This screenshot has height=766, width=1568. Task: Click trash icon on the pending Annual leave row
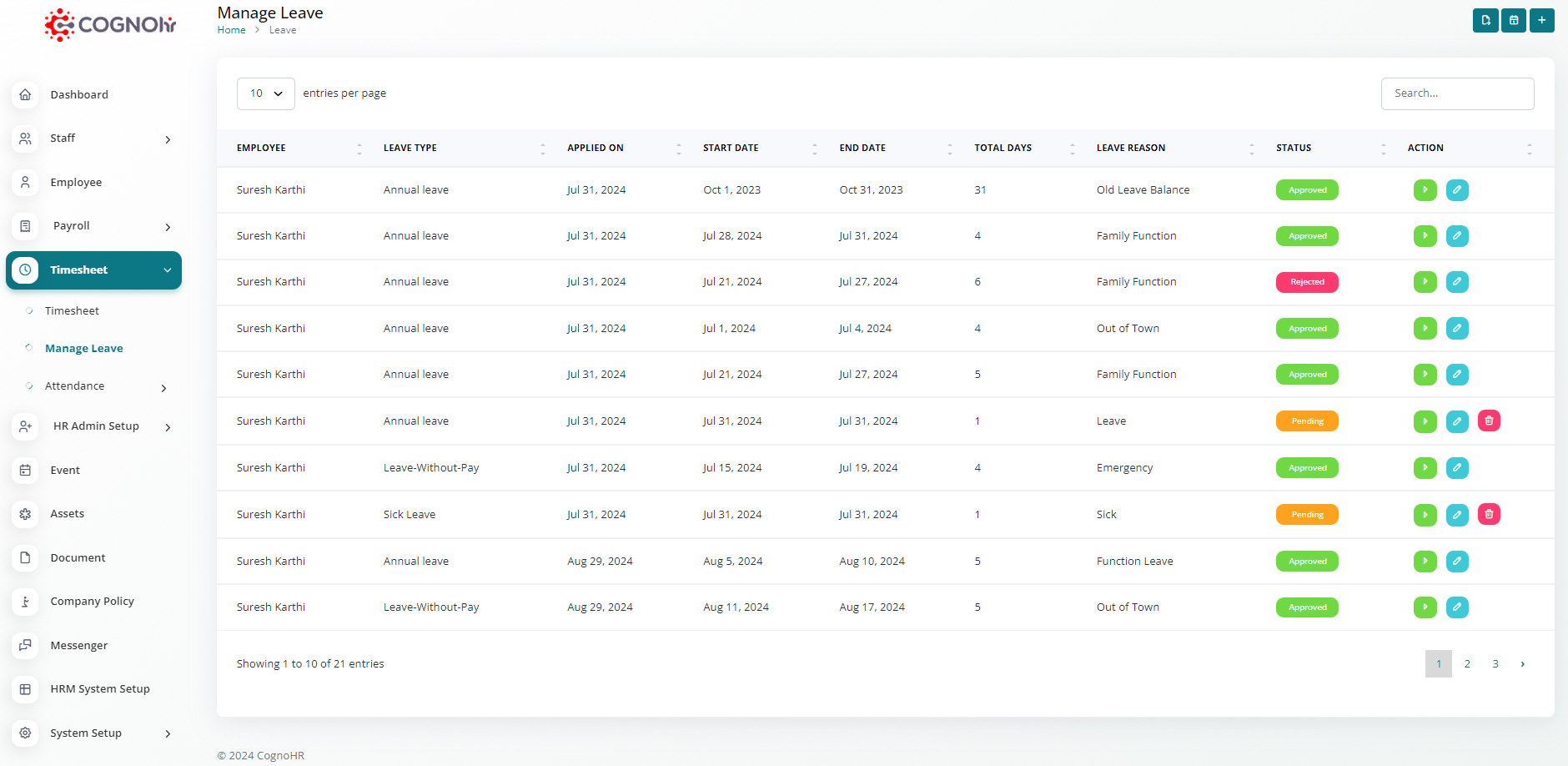click(1489, 421)
